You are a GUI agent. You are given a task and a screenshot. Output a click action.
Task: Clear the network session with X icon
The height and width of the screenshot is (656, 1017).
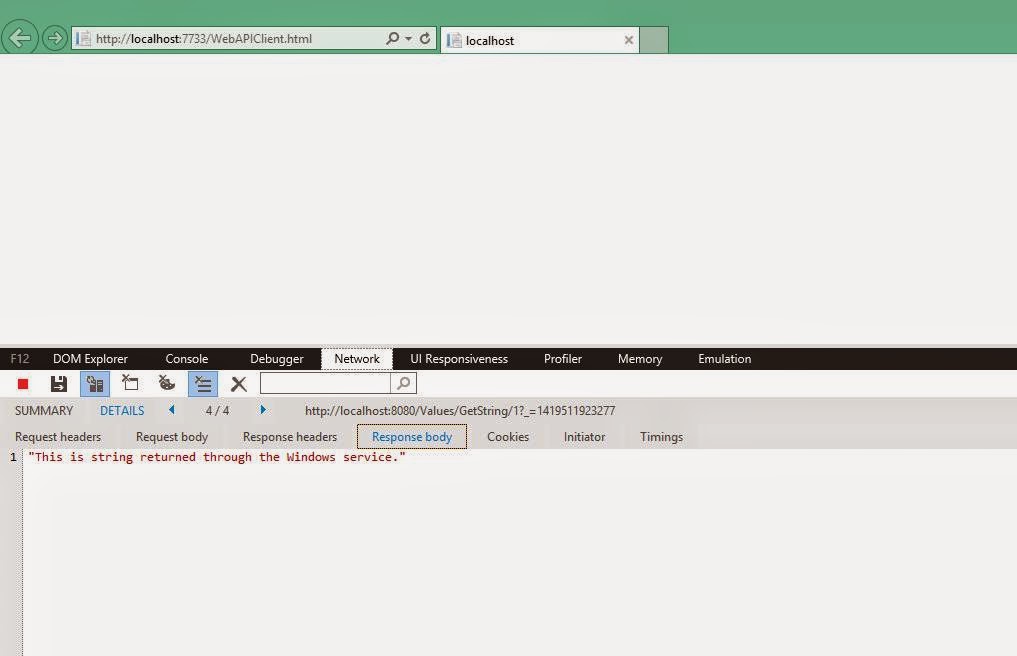pos(239,384)
